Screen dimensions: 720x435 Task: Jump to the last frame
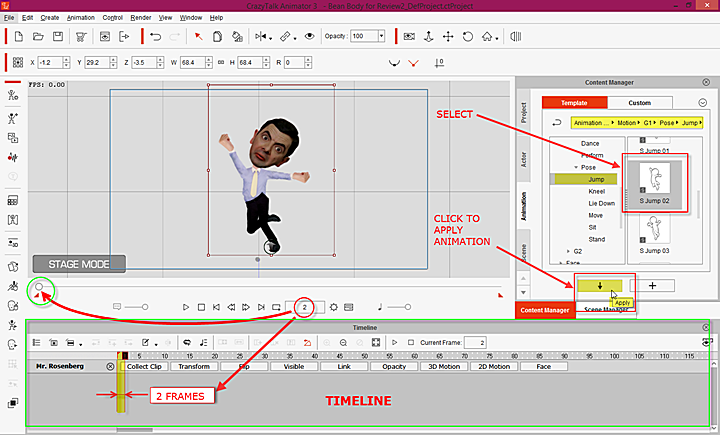[x=261, y=307]
